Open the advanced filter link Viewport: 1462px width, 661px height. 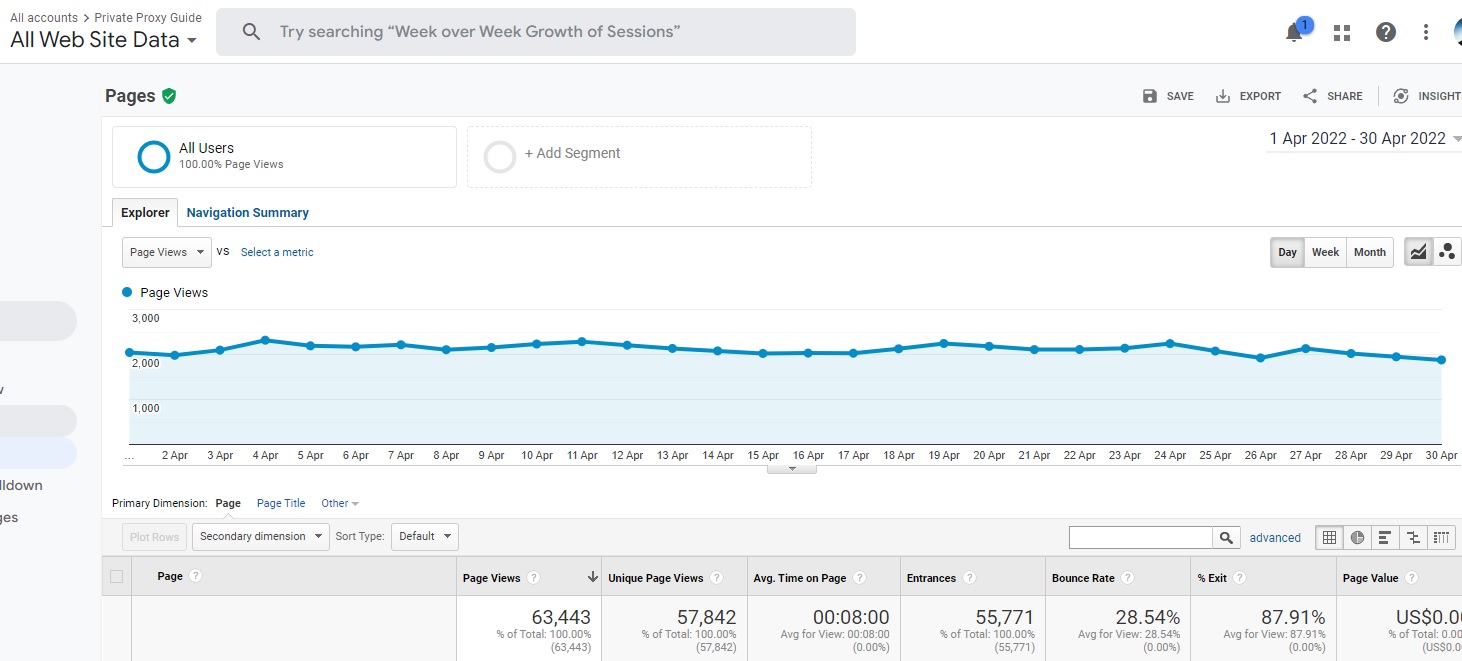(1275, 538)
